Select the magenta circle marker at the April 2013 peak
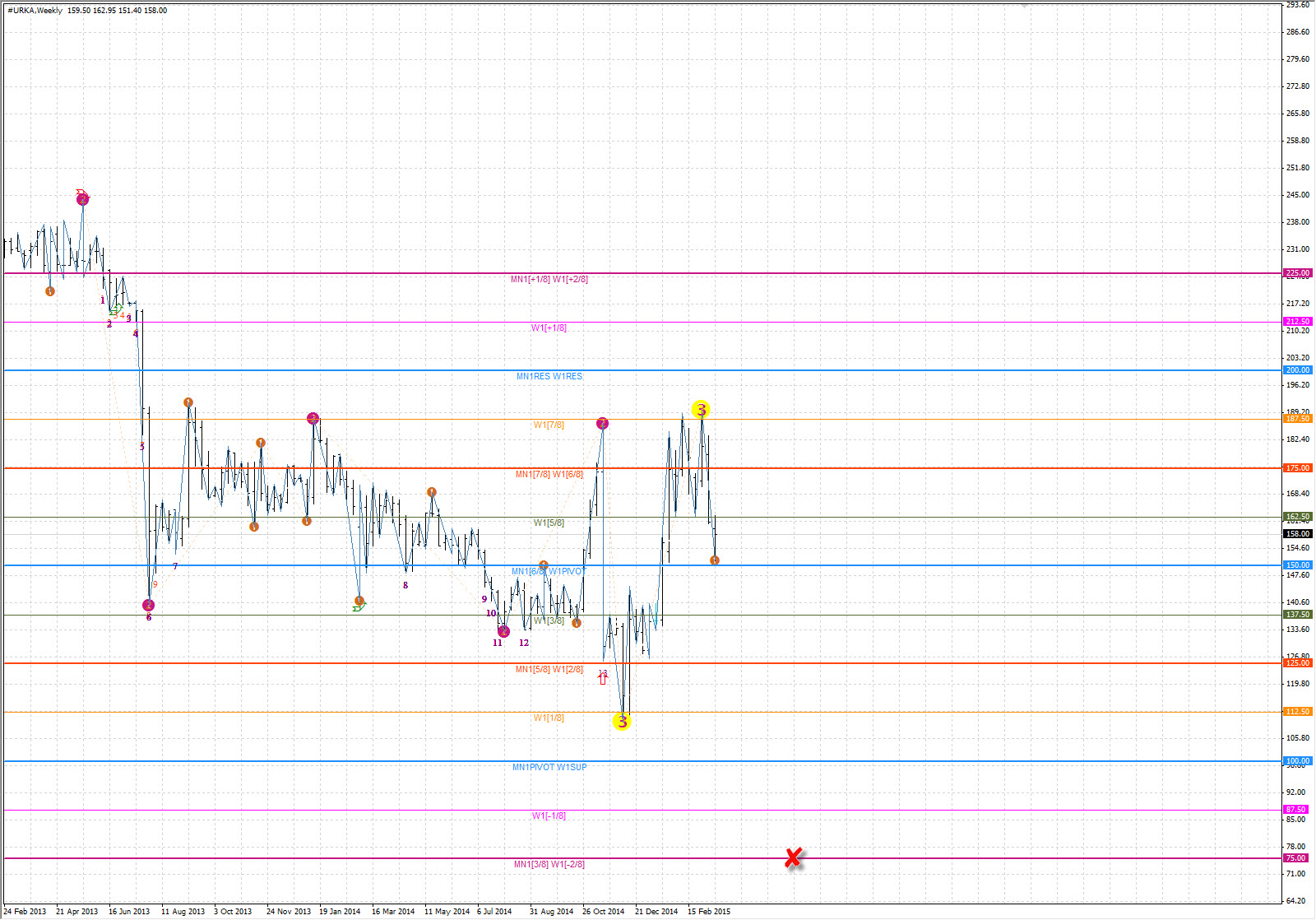 [x=82, y=199]
